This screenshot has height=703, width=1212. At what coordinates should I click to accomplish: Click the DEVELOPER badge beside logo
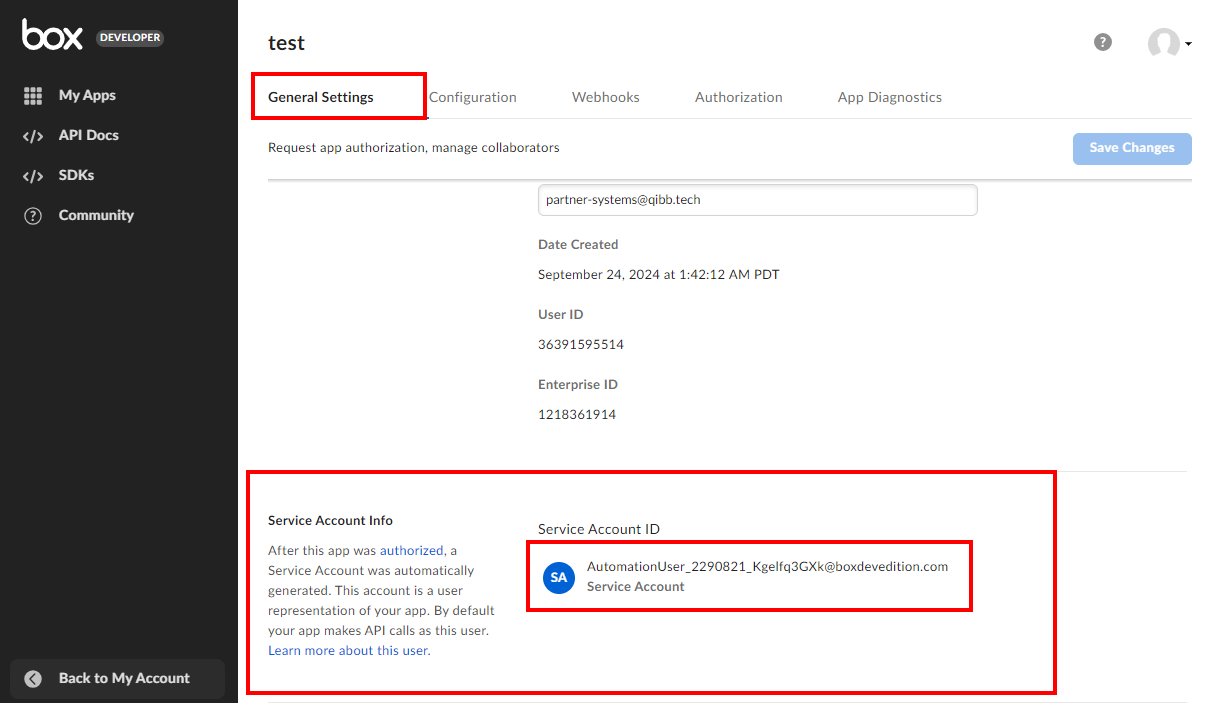(x=129, y=38)
